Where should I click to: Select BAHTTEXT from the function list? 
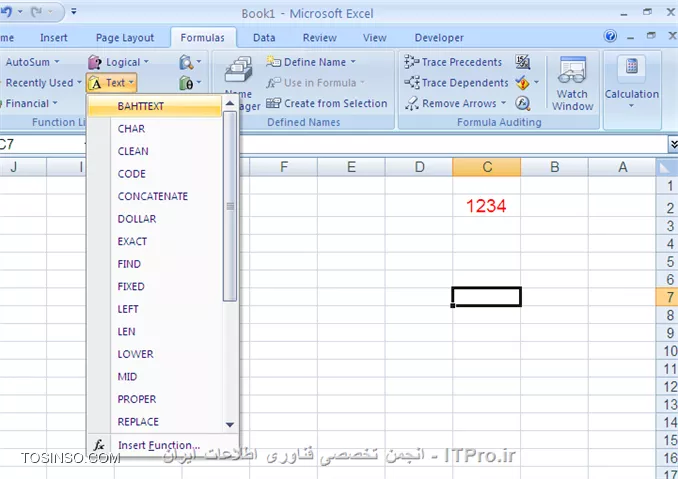point(155,106)
